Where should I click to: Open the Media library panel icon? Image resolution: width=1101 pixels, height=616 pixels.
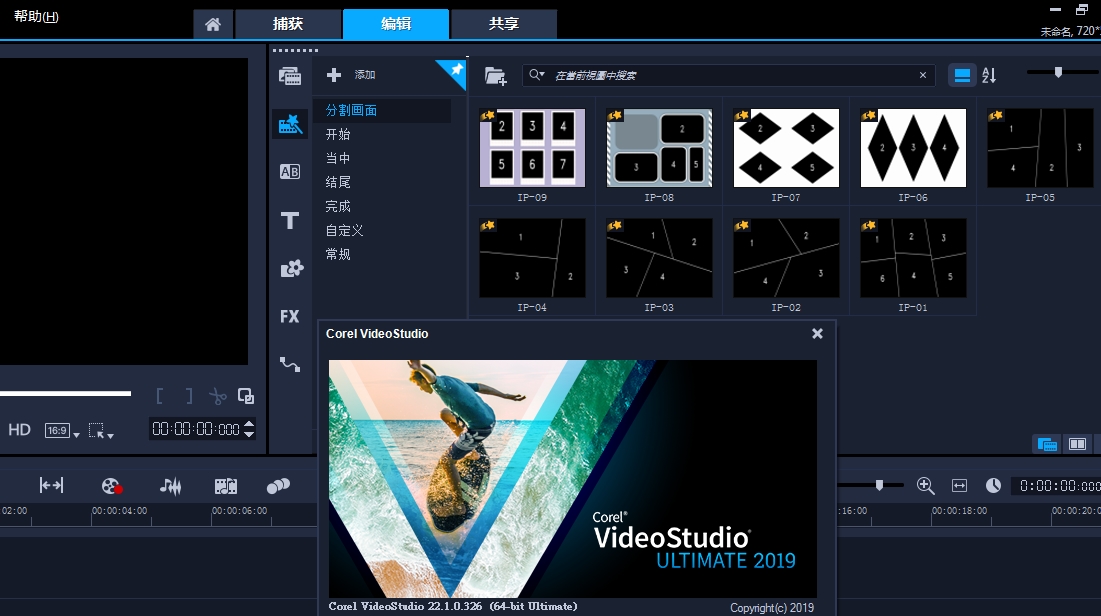click(x=290, y=76)
